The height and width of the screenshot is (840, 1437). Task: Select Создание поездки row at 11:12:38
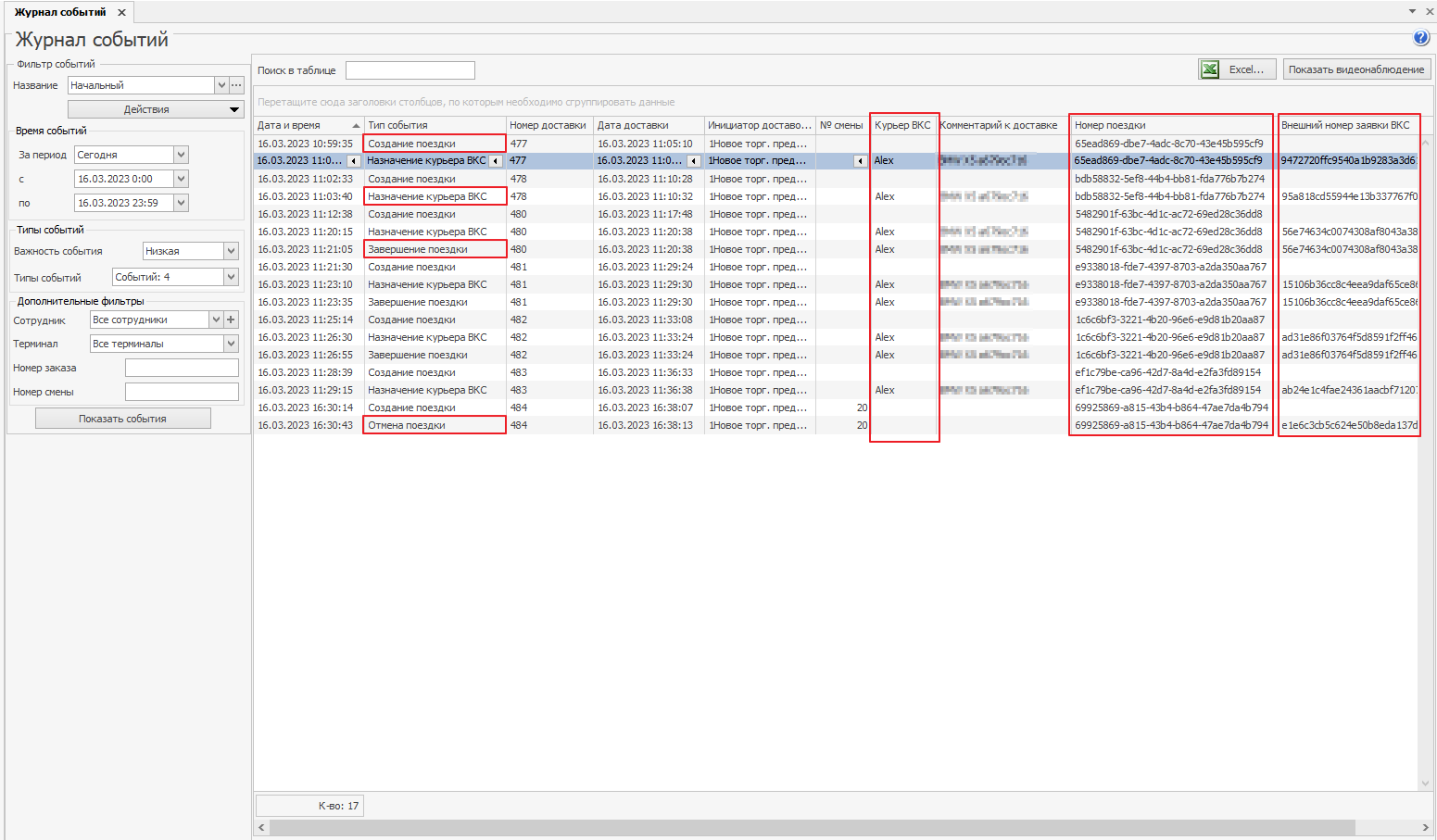point(837,214)
